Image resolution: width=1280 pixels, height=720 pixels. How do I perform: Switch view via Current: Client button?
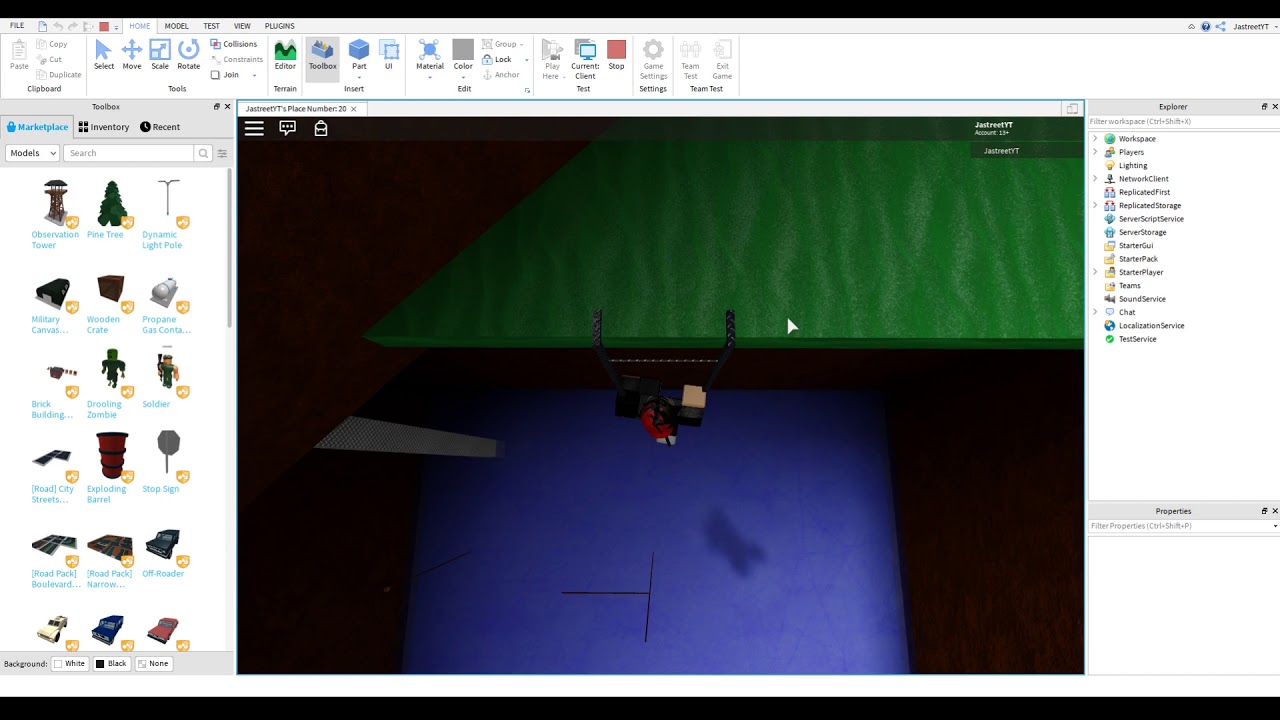(x=585, y=59)
